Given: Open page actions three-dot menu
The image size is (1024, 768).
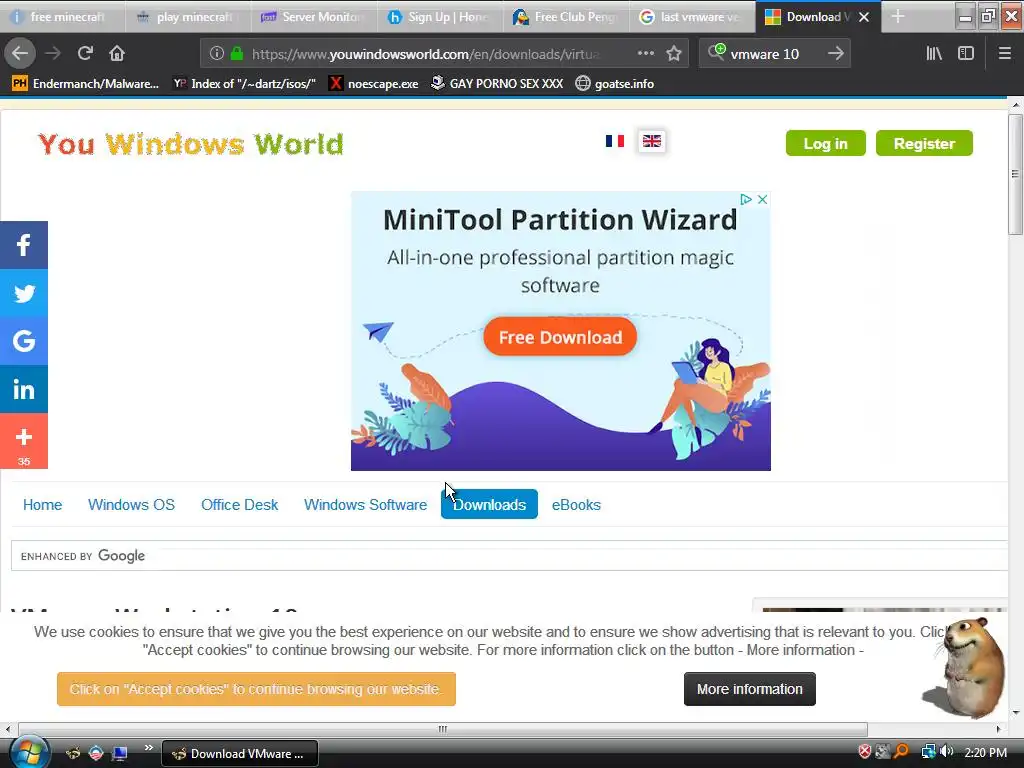Looking at the screenshot, I should pyautogui.click(x=645, y=54).
